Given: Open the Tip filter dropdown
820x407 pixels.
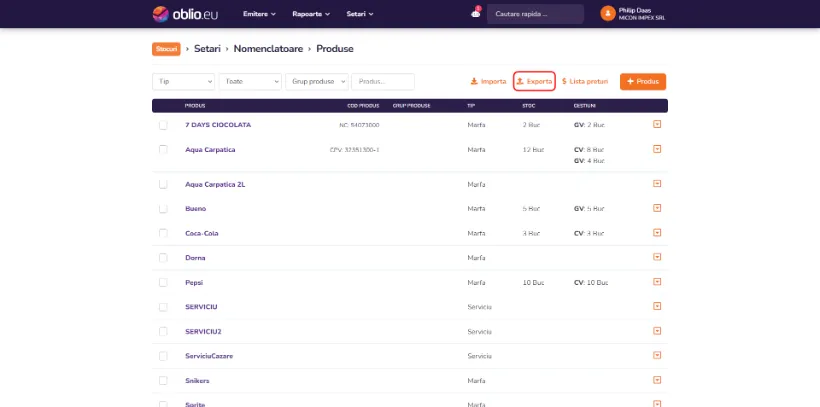Looking at the screenshot, I should pyautogui.click(x=184, y=82).
